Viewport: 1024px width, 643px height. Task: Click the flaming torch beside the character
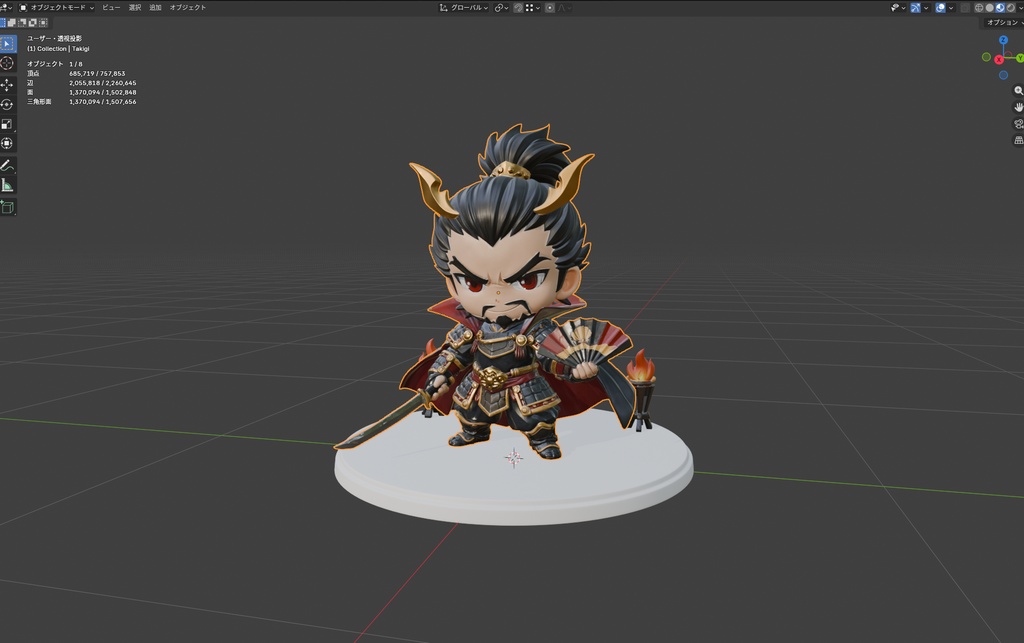tap(642, 390)
